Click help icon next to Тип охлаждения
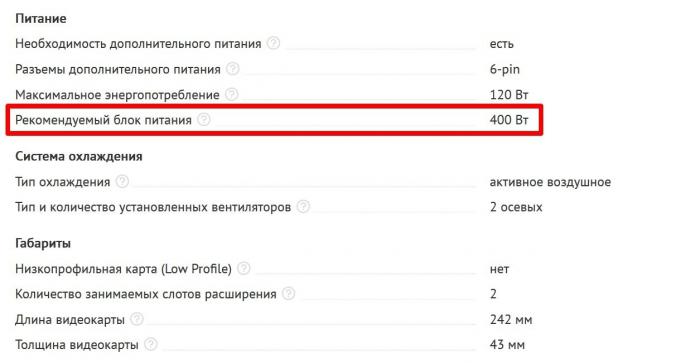700x363 pixels. [x=122, y=181]
